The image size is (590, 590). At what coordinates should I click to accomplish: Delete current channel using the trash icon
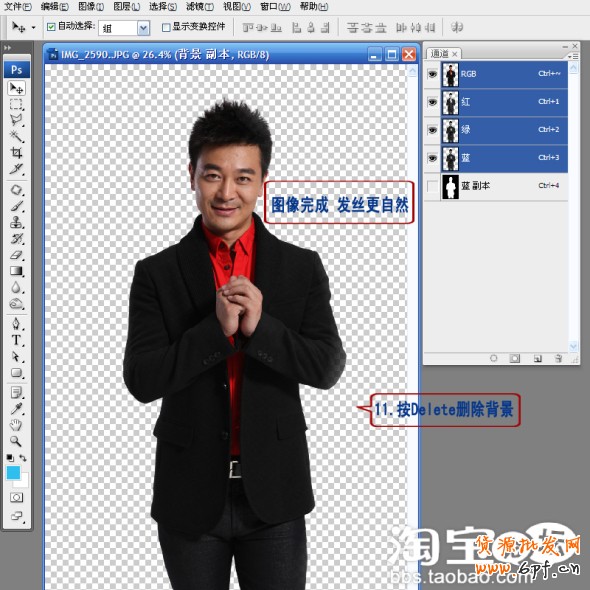coord(558,358)
